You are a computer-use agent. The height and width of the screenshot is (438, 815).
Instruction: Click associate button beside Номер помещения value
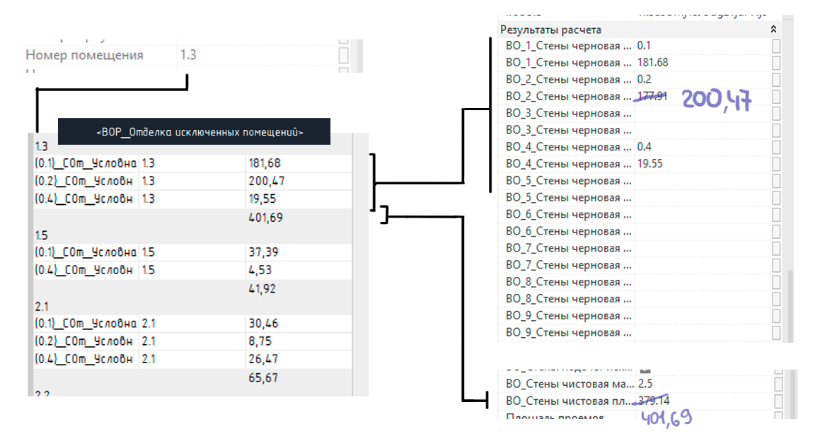(344, 56)
